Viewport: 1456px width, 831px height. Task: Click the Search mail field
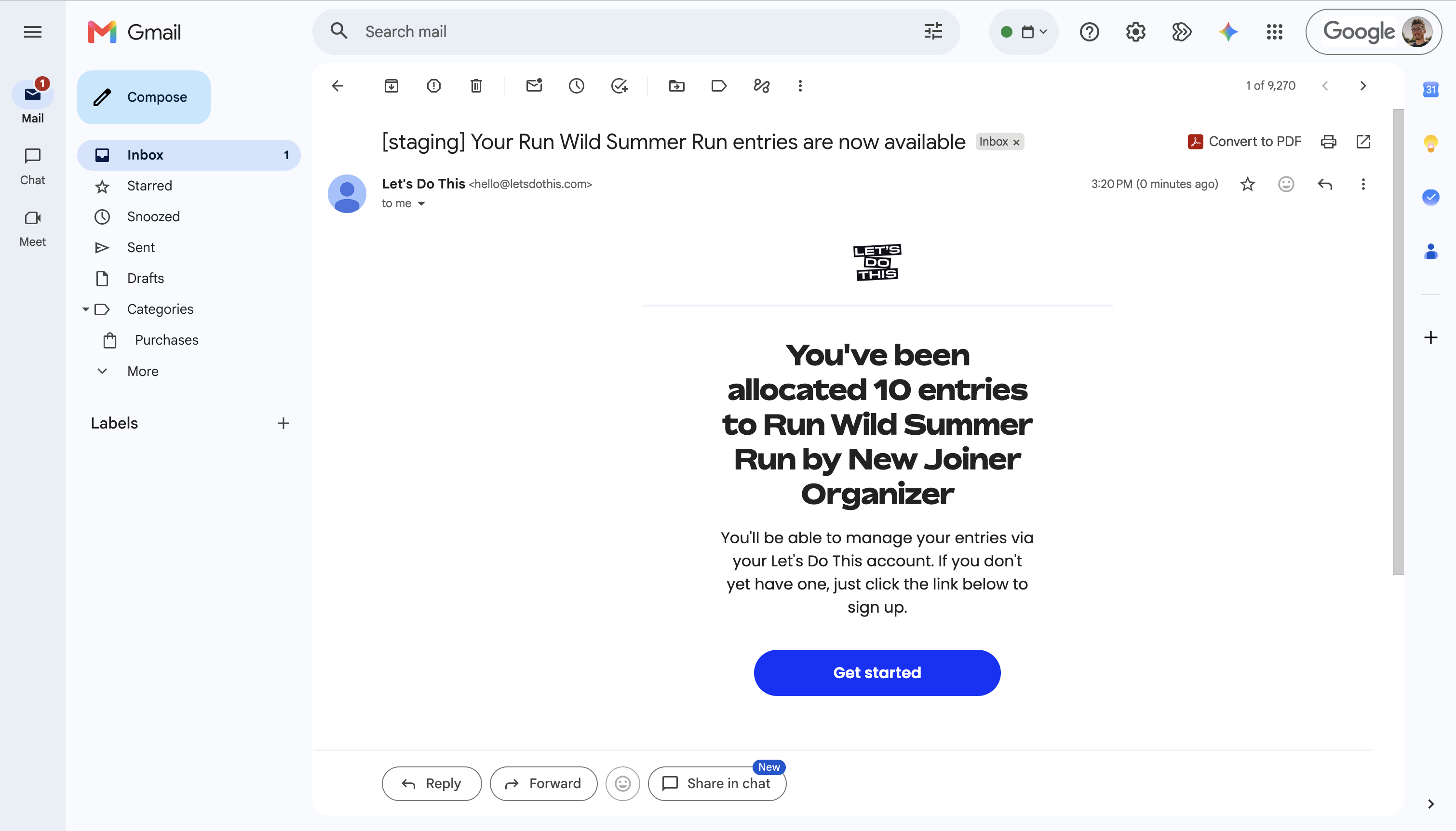tap(636, 31)
